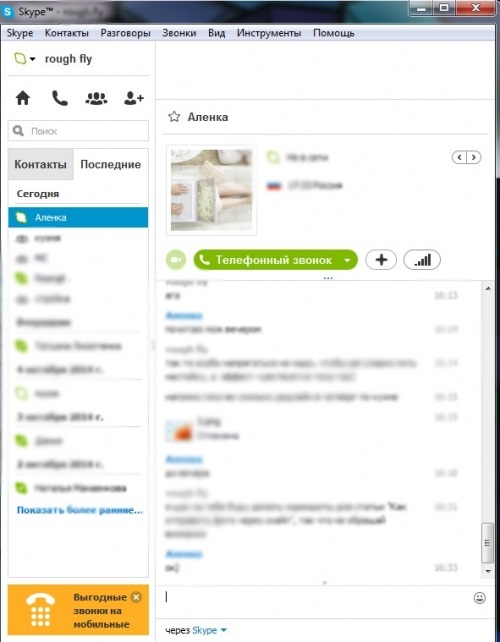Start a video call with Аленка
The height and width of the screenshot is (642, 500).
[176, 260]
